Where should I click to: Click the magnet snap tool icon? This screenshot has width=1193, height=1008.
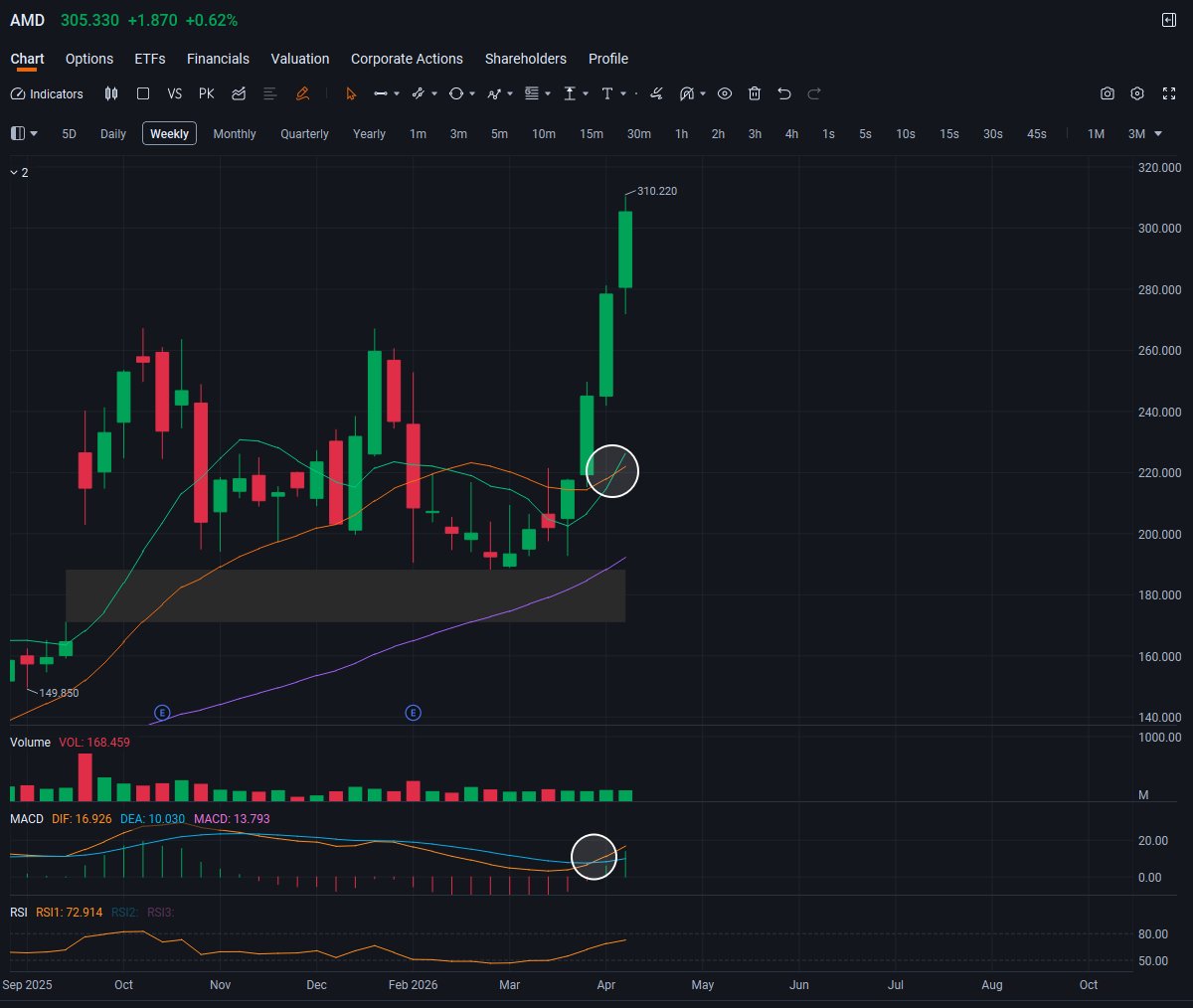[x=687, y=93]
